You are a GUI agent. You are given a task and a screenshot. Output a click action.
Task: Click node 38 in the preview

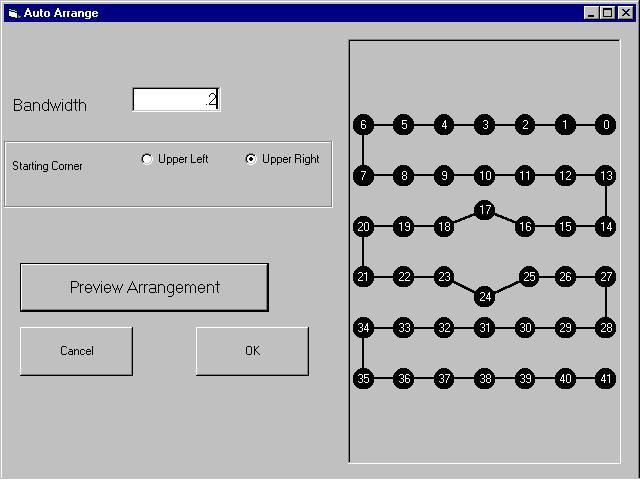(484, 378)
